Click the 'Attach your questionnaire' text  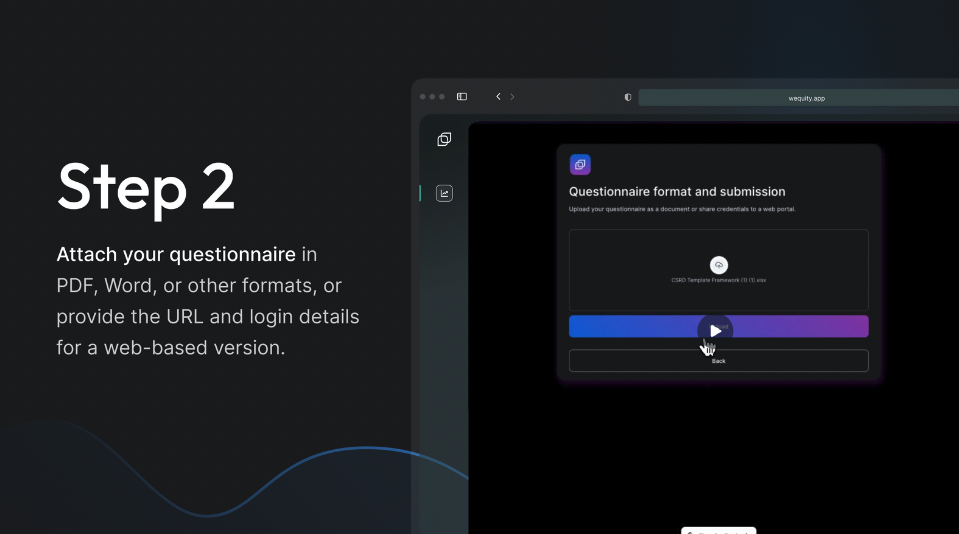coord(176,254)
